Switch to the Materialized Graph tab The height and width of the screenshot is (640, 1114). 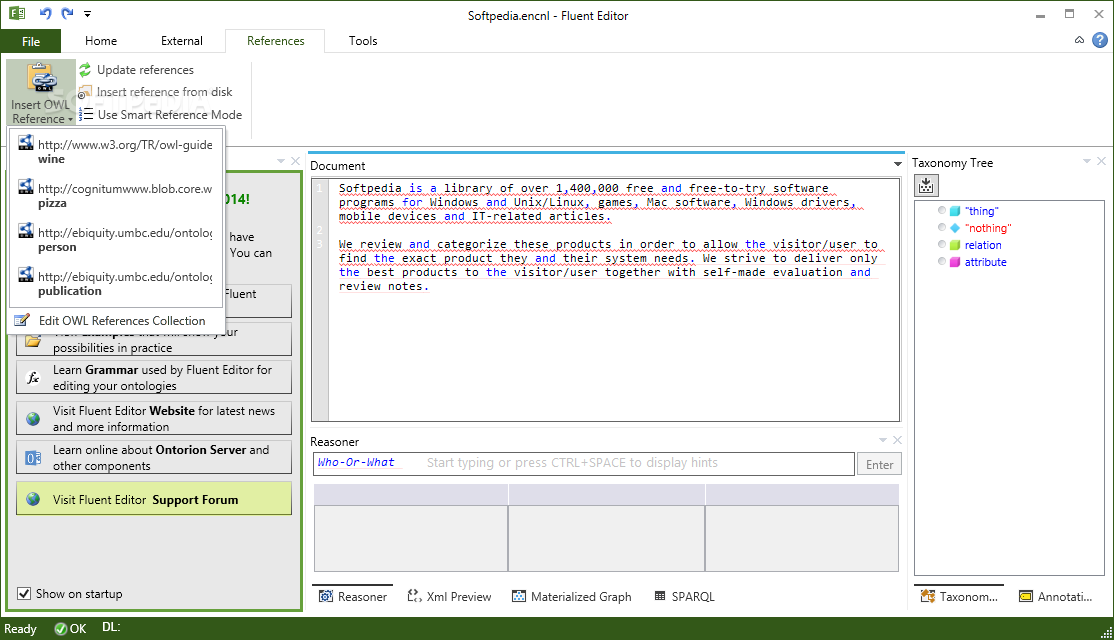coord(572,597)
